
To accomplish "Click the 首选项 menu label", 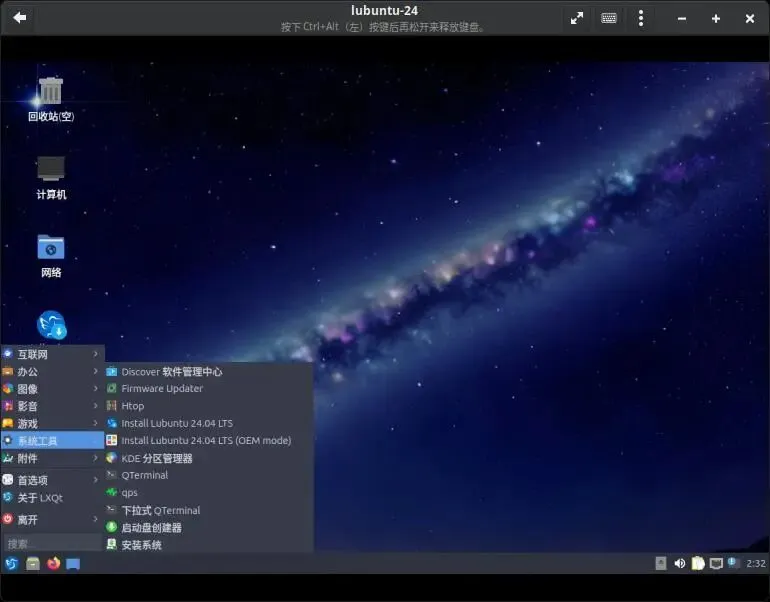I will click(x=32, y=480).
